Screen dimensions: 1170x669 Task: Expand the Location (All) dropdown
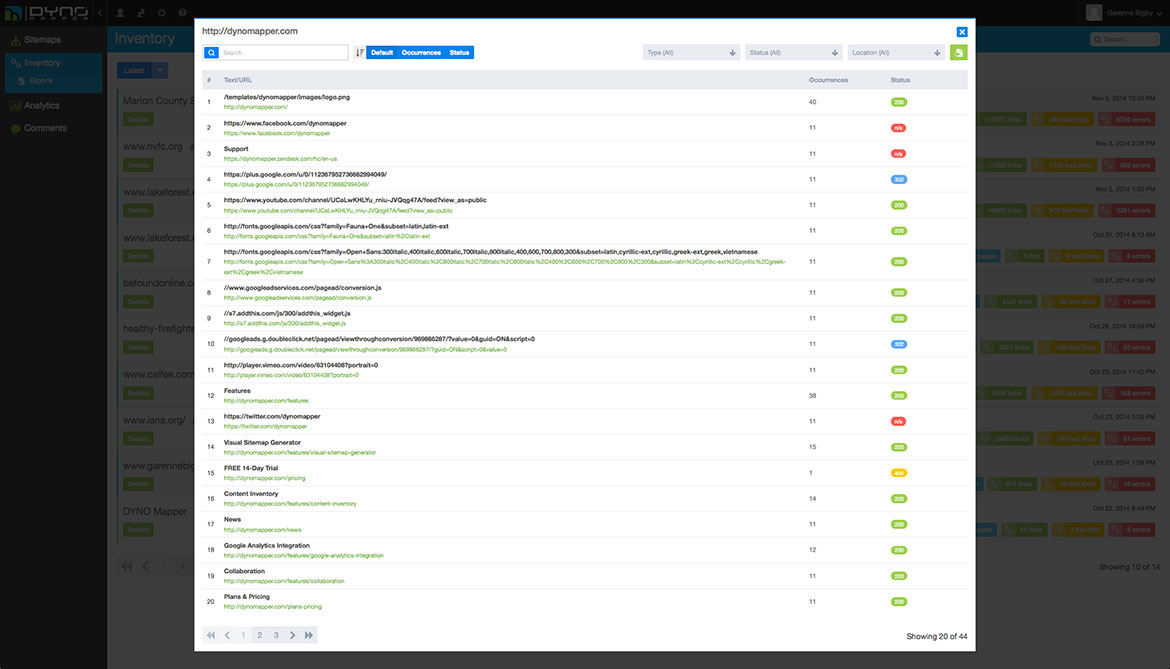tap(895, 53)
